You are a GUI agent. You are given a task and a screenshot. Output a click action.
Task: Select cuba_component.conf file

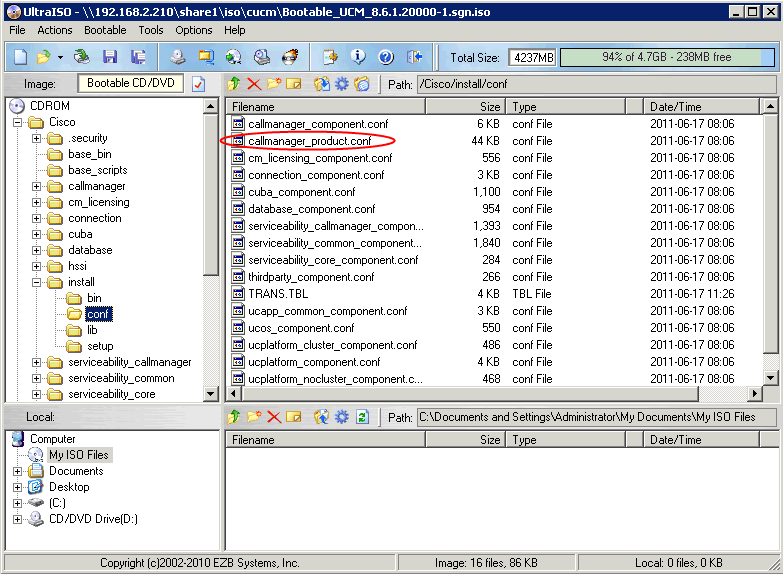(x=301, y=192)
